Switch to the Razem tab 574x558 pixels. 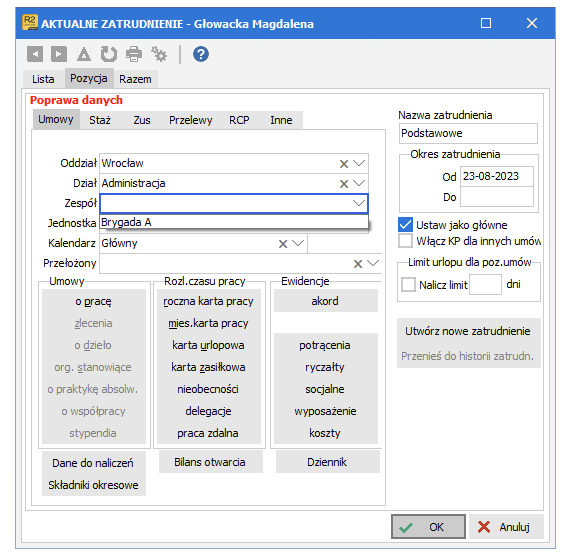point(135,79)
